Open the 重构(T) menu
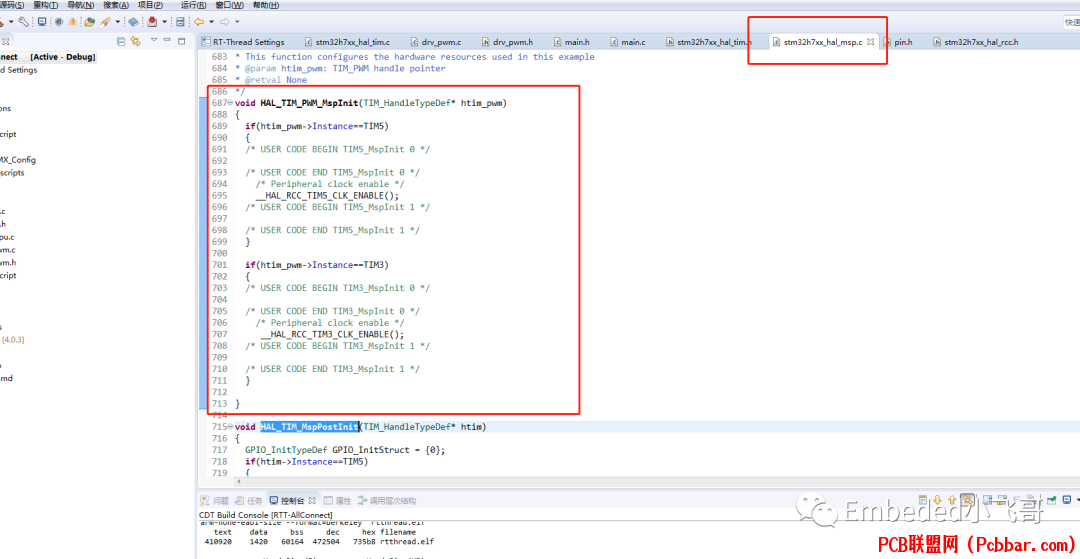1080x559 pixels. click(x=45, y=5)
